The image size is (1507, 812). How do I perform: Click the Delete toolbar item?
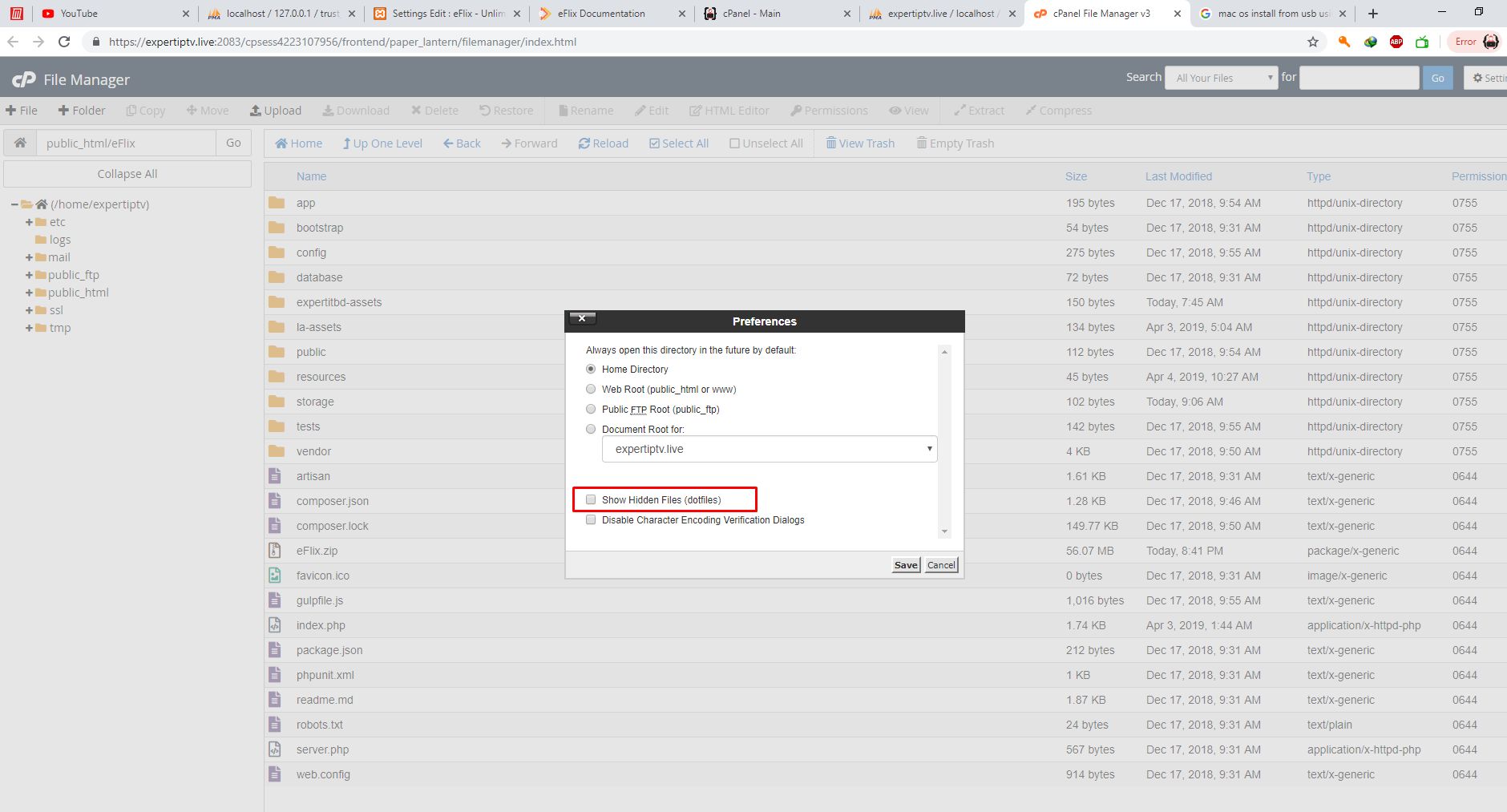434,111
